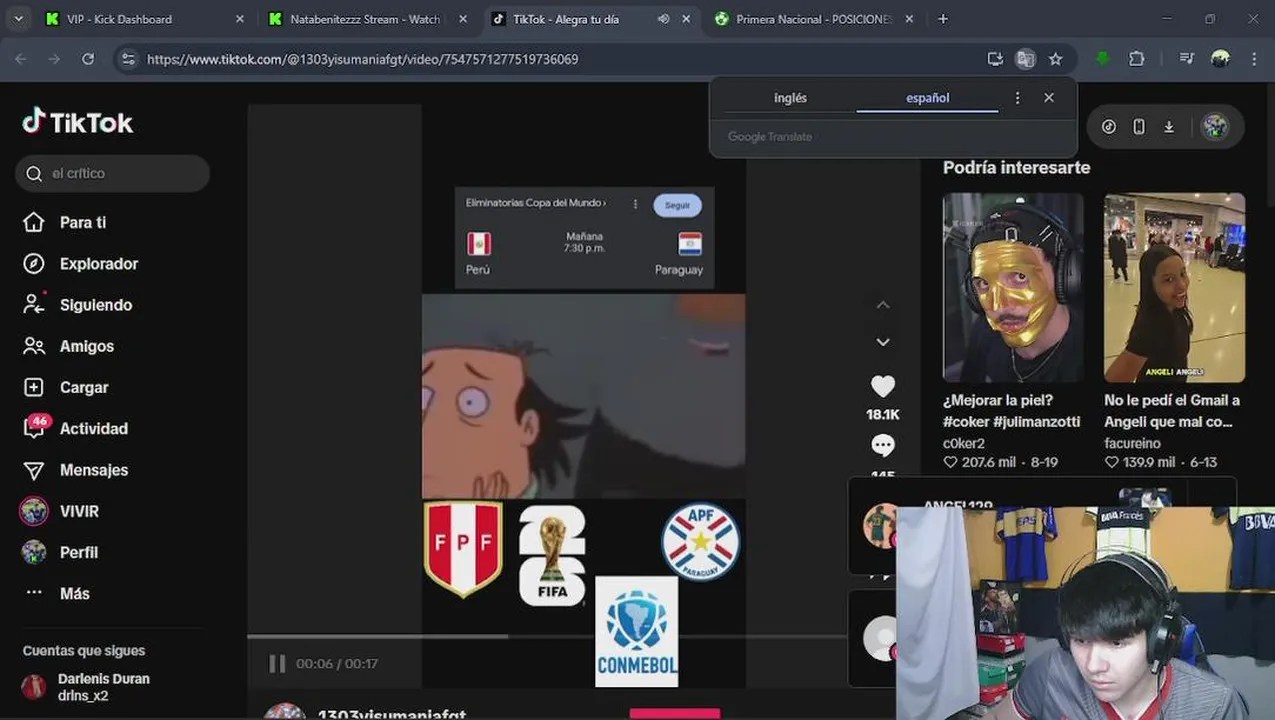Click Seguir in the match card
This screenshot has height=720, width=1275.
coord(677,205)
